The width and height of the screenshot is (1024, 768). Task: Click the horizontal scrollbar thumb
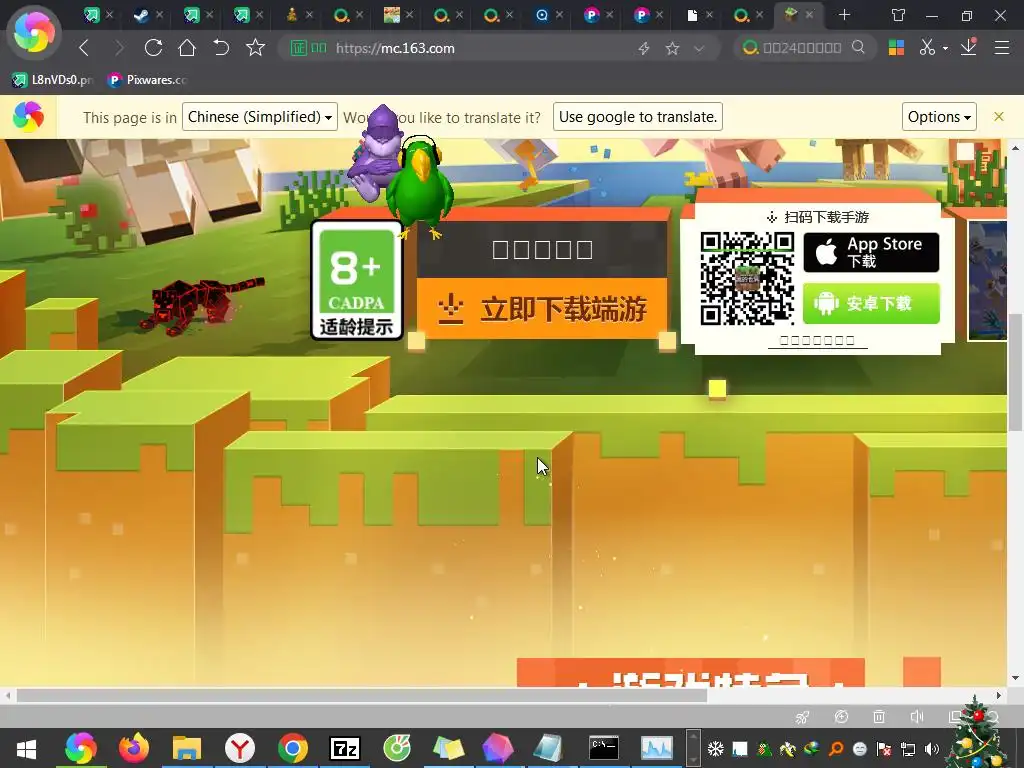click(362, 696)
